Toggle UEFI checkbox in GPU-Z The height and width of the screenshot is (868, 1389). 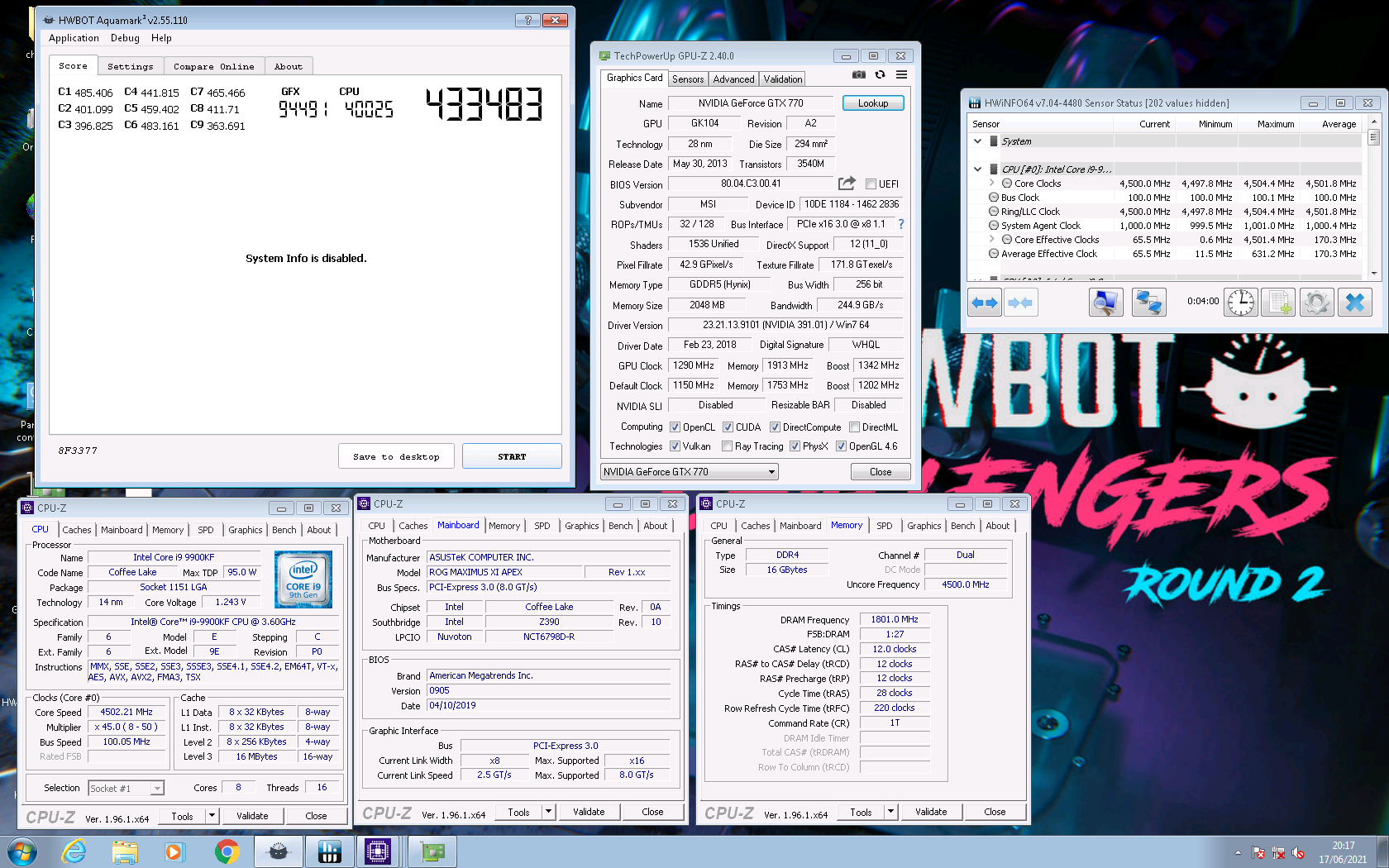click(871, 184)
